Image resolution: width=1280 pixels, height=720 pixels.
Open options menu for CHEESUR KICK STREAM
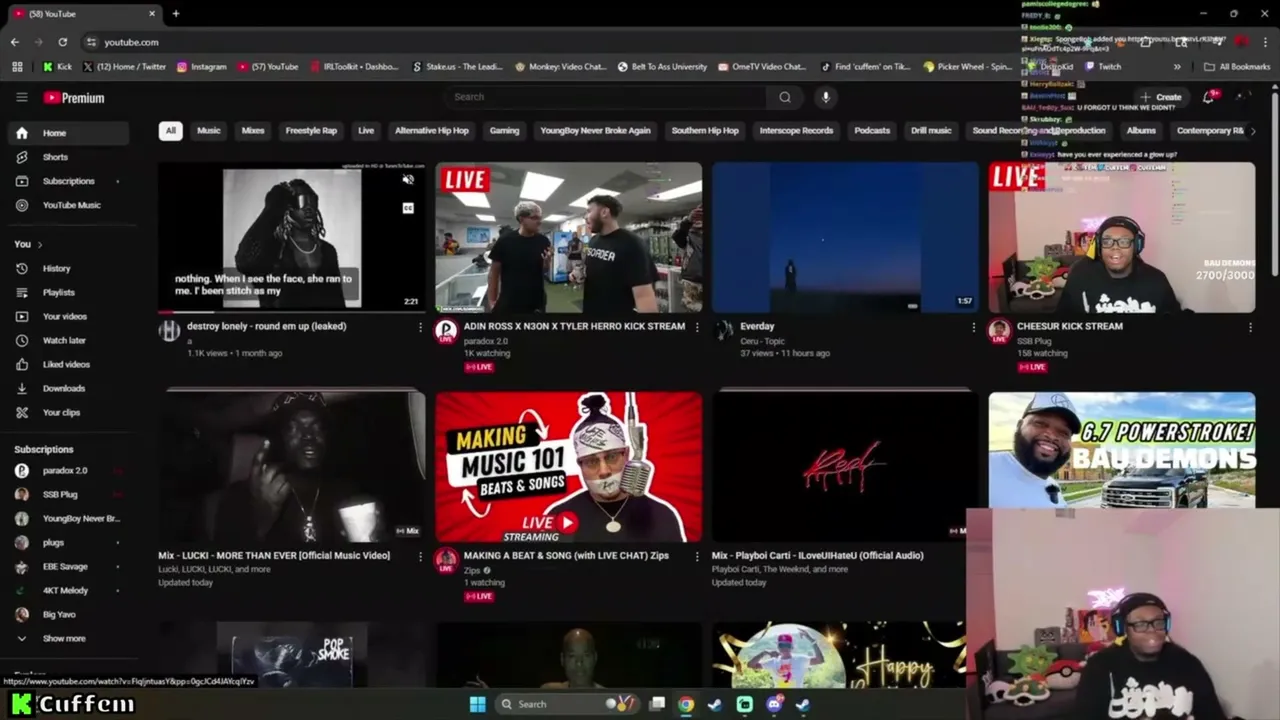(x=1250, y=327)
